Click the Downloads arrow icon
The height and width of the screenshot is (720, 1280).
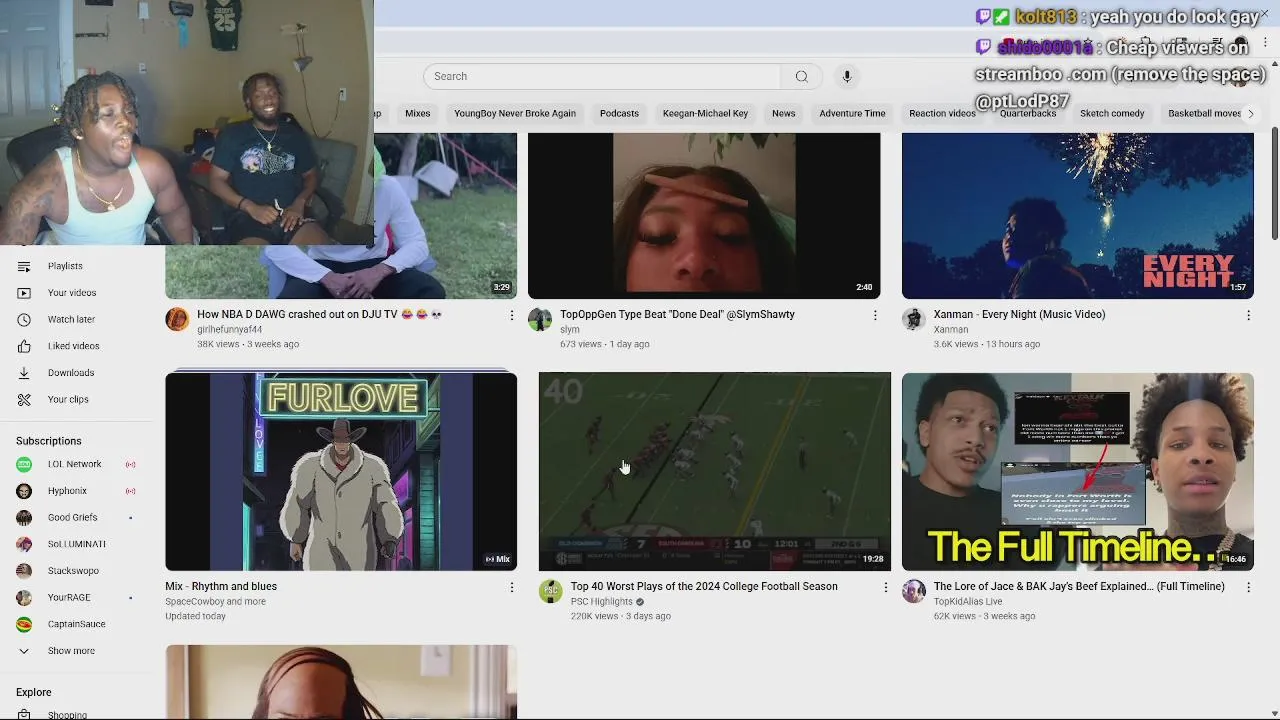click(24, 373)
